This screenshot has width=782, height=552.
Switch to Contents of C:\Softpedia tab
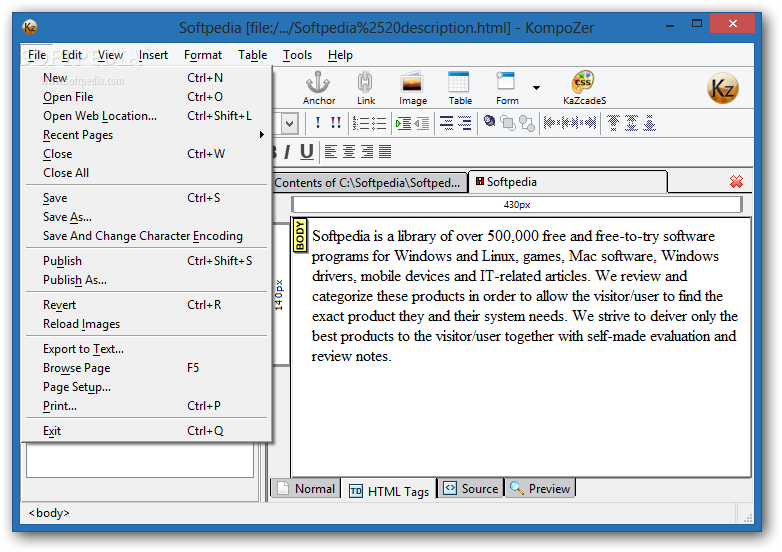369,183
